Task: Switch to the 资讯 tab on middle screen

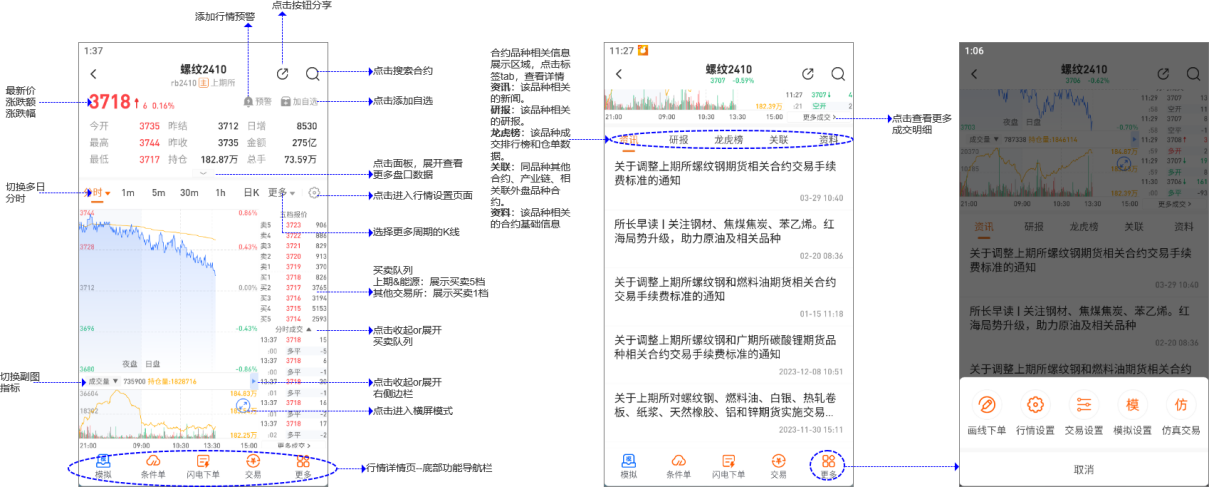Action: point(631,140)
